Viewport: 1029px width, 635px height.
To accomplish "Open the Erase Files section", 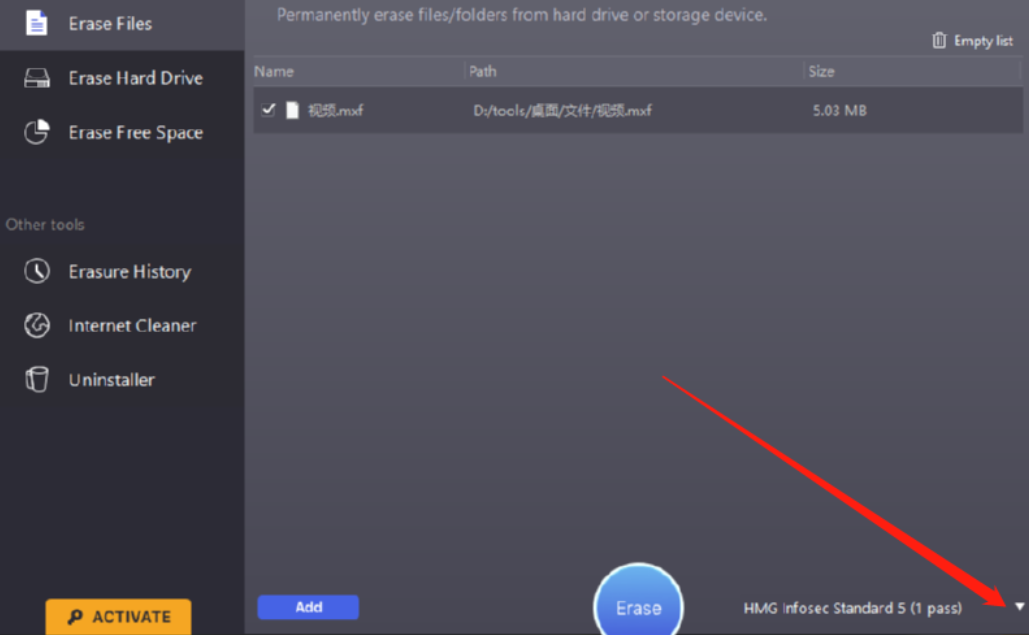I will [122, 24].
